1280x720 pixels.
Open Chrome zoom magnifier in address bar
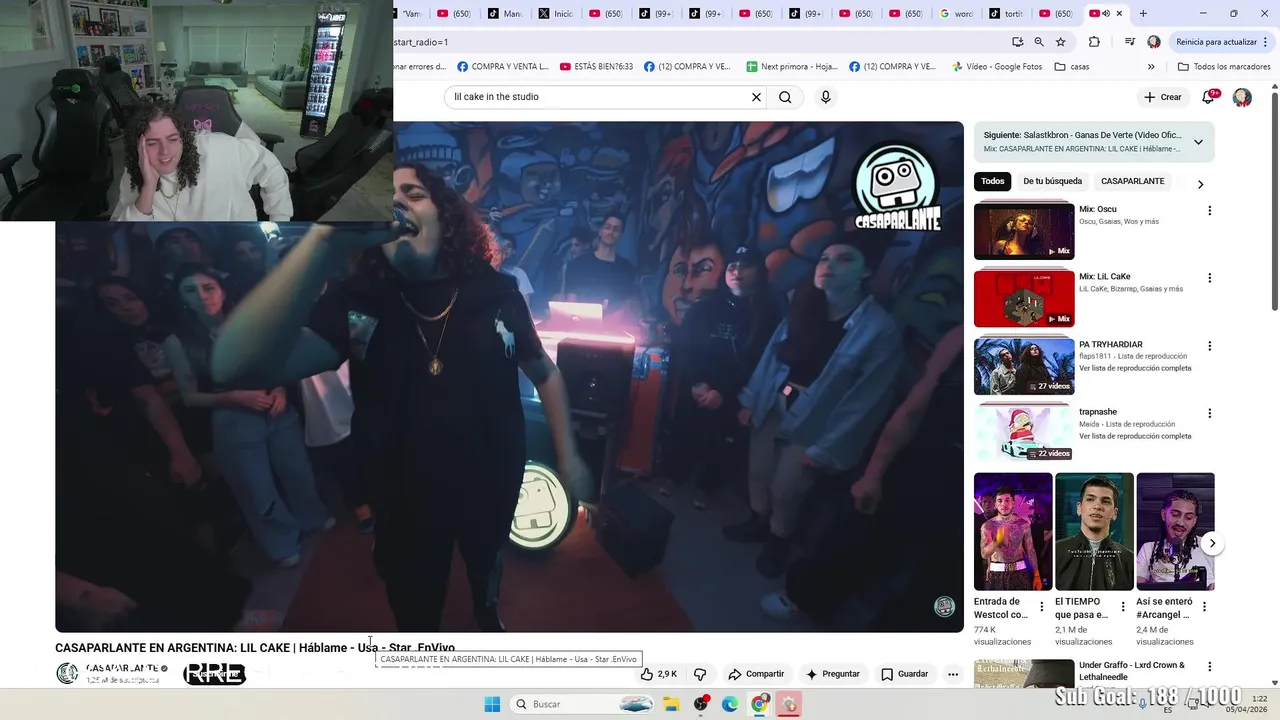pyautogui.click(x=1039, y=42)
